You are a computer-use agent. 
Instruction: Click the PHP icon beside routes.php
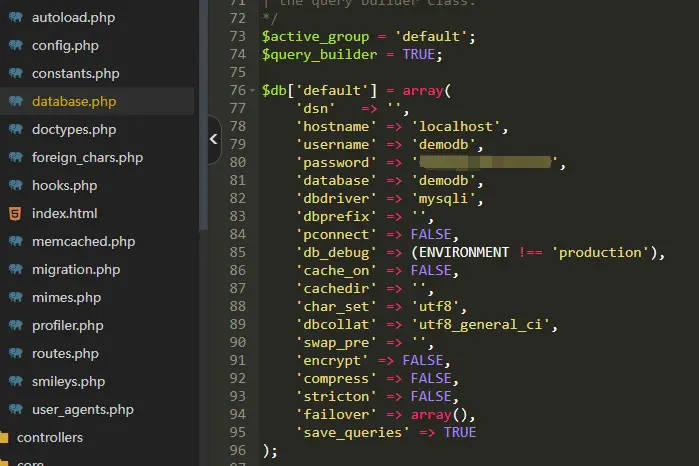coord(16,354)
